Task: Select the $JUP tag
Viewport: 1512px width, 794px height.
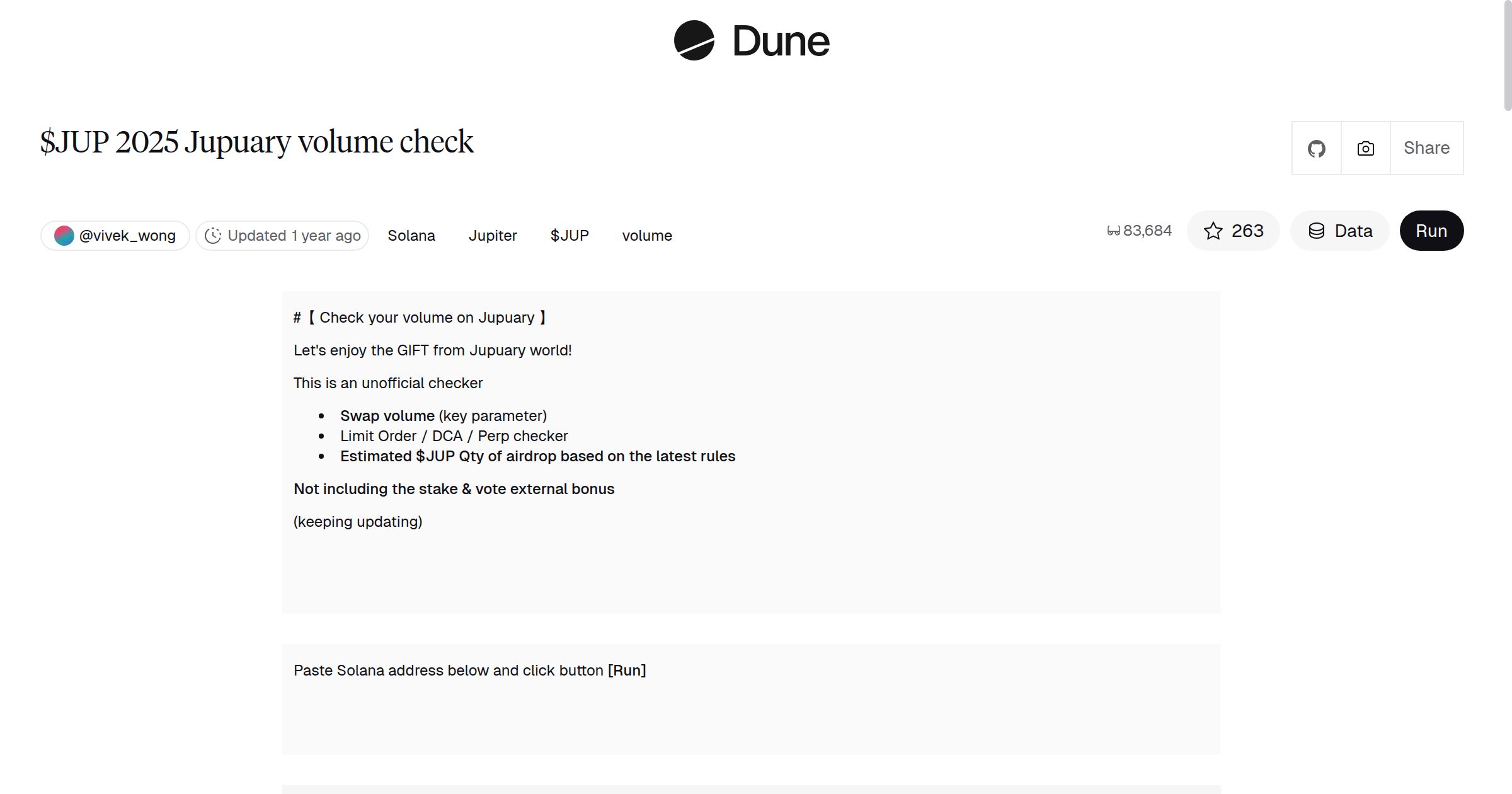Action: [569, 235]
